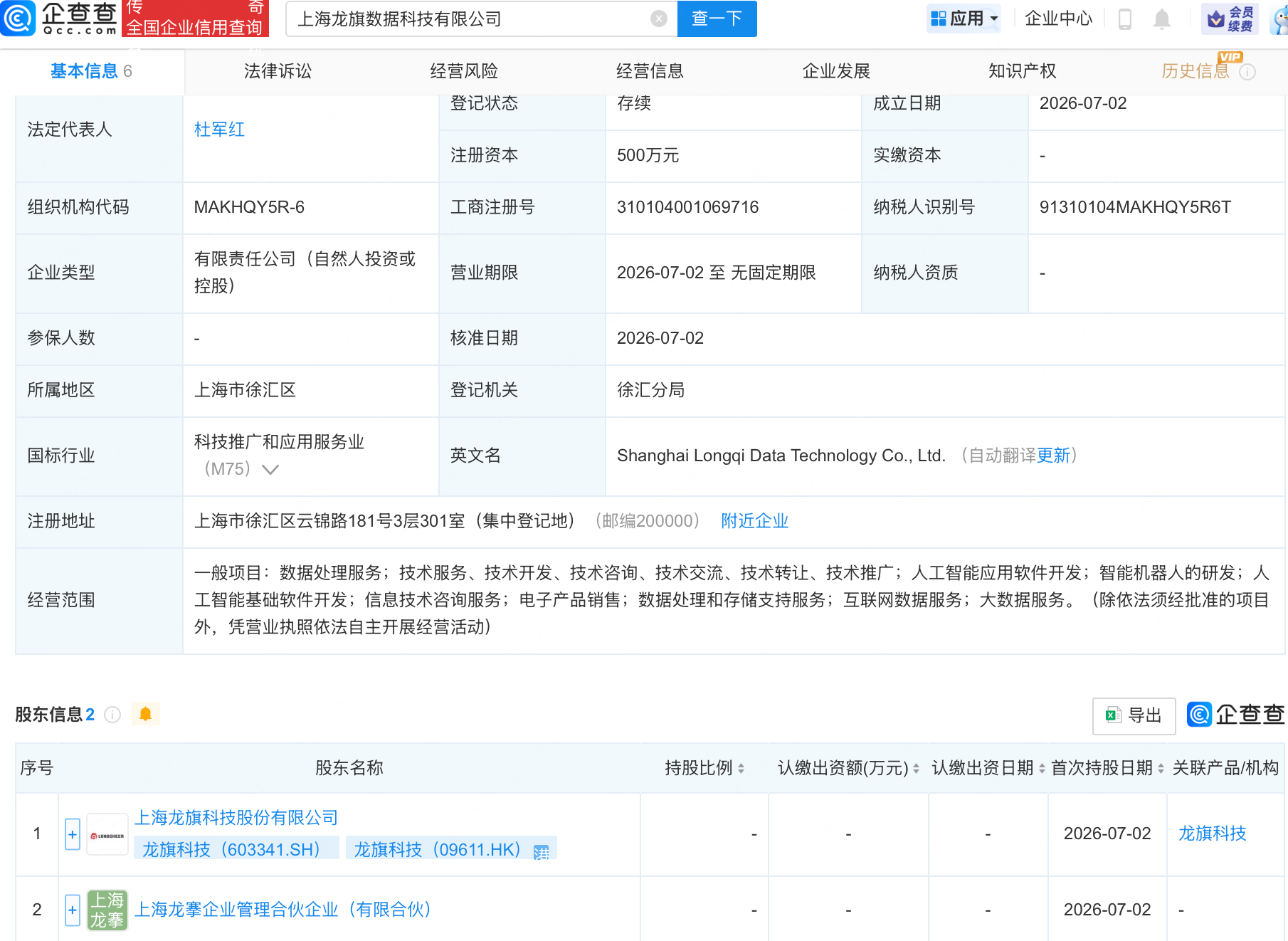The width and height of the screenshot is (1288, 941).
Task: Open shareholder 上海龙搴企业管理合伙企业 link
Action: pos(283,910)
